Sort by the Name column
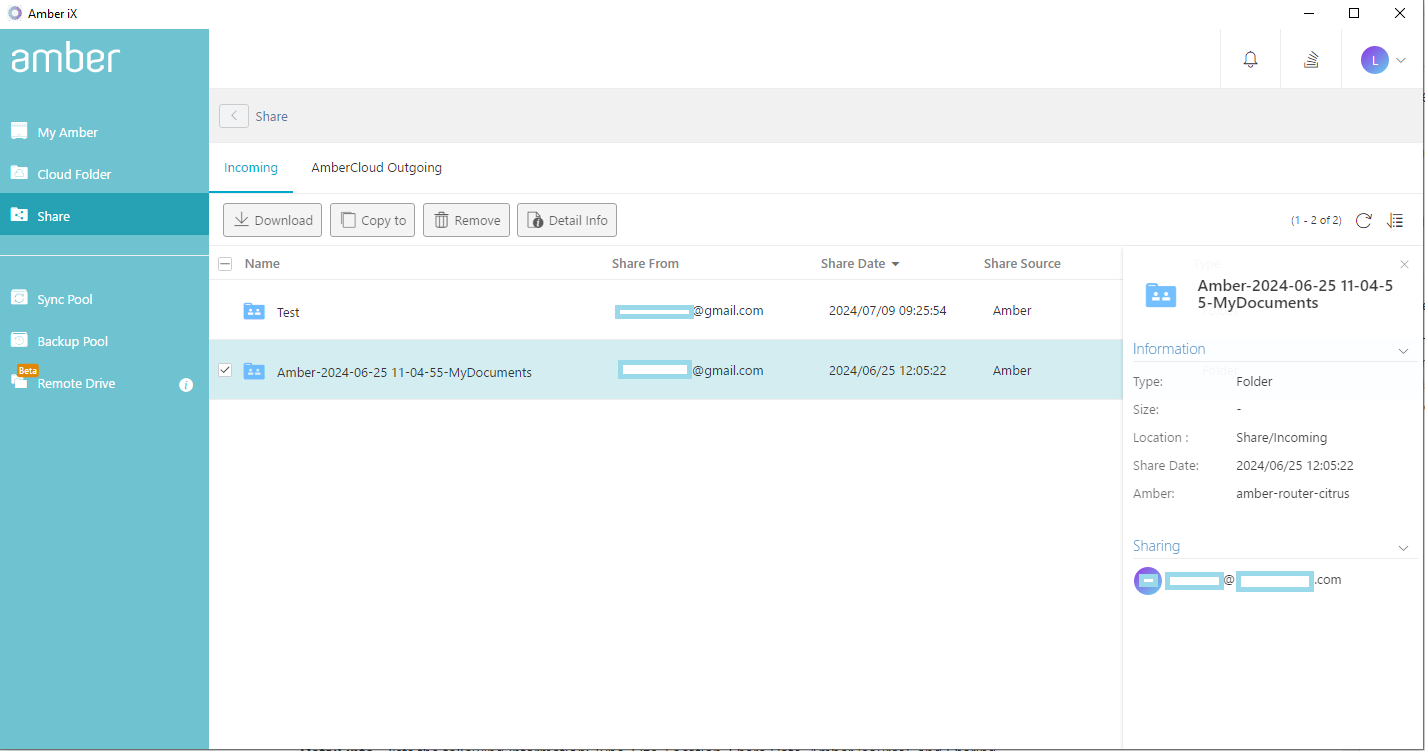Viewport: 1425px width, 751px height. (x=262, y=264)
